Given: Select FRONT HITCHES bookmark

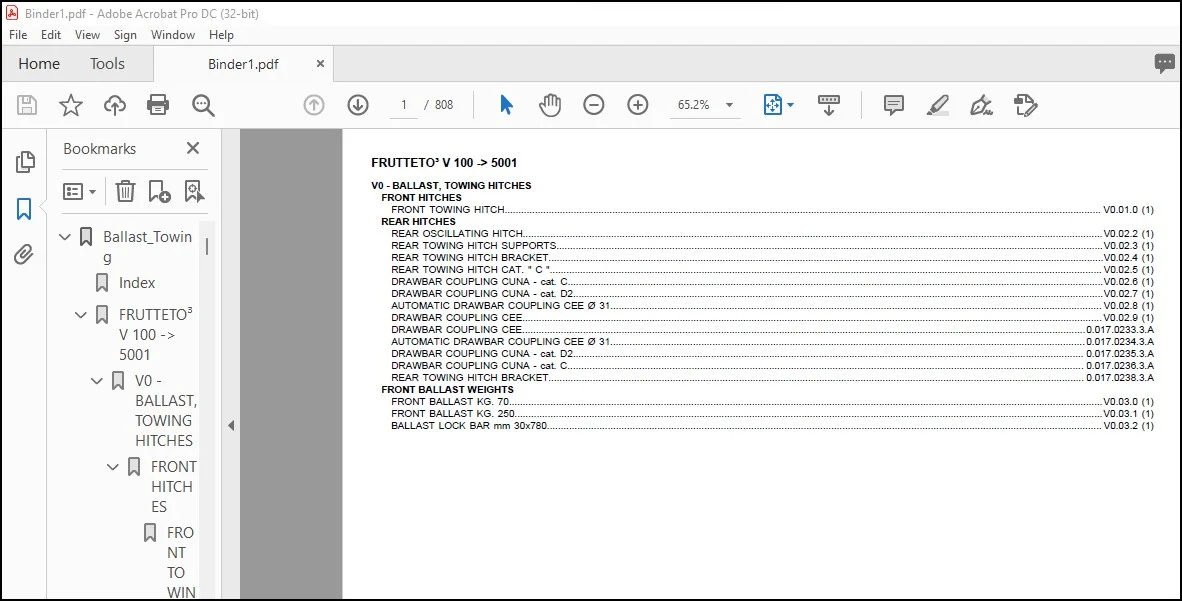Looking at the screenshot, I should click(173, 486).
